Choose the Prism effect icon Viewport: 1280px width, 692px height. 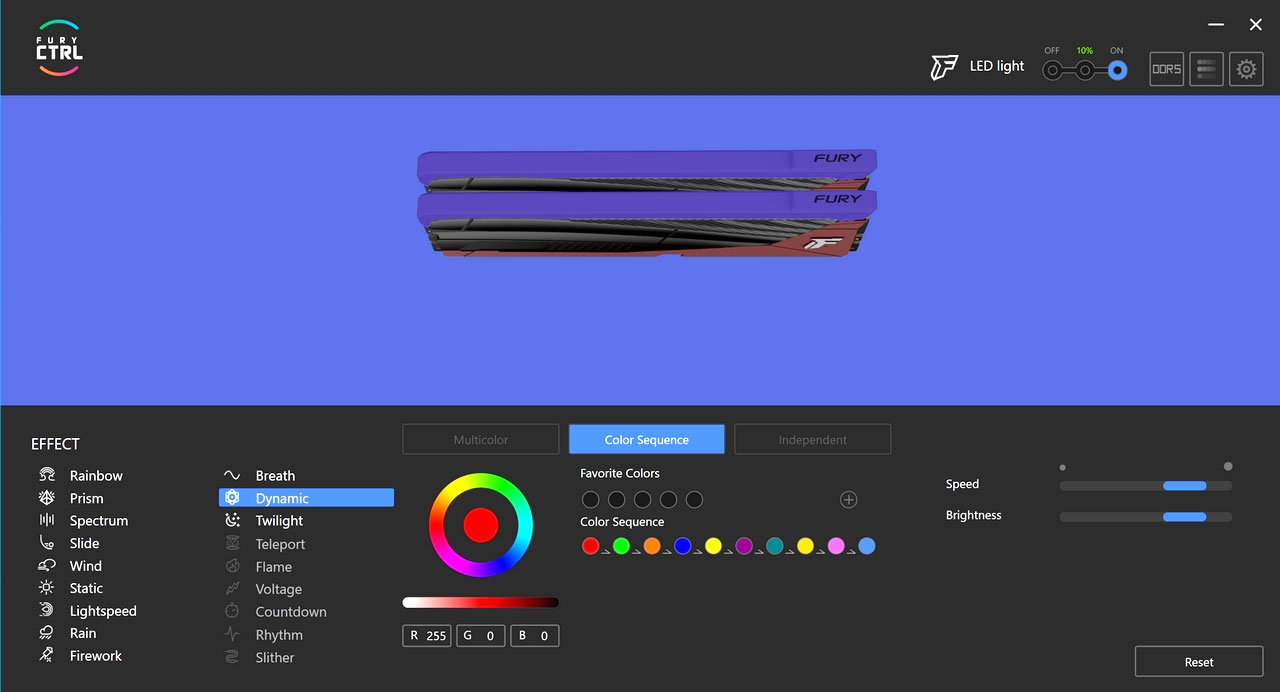(46, 498)
